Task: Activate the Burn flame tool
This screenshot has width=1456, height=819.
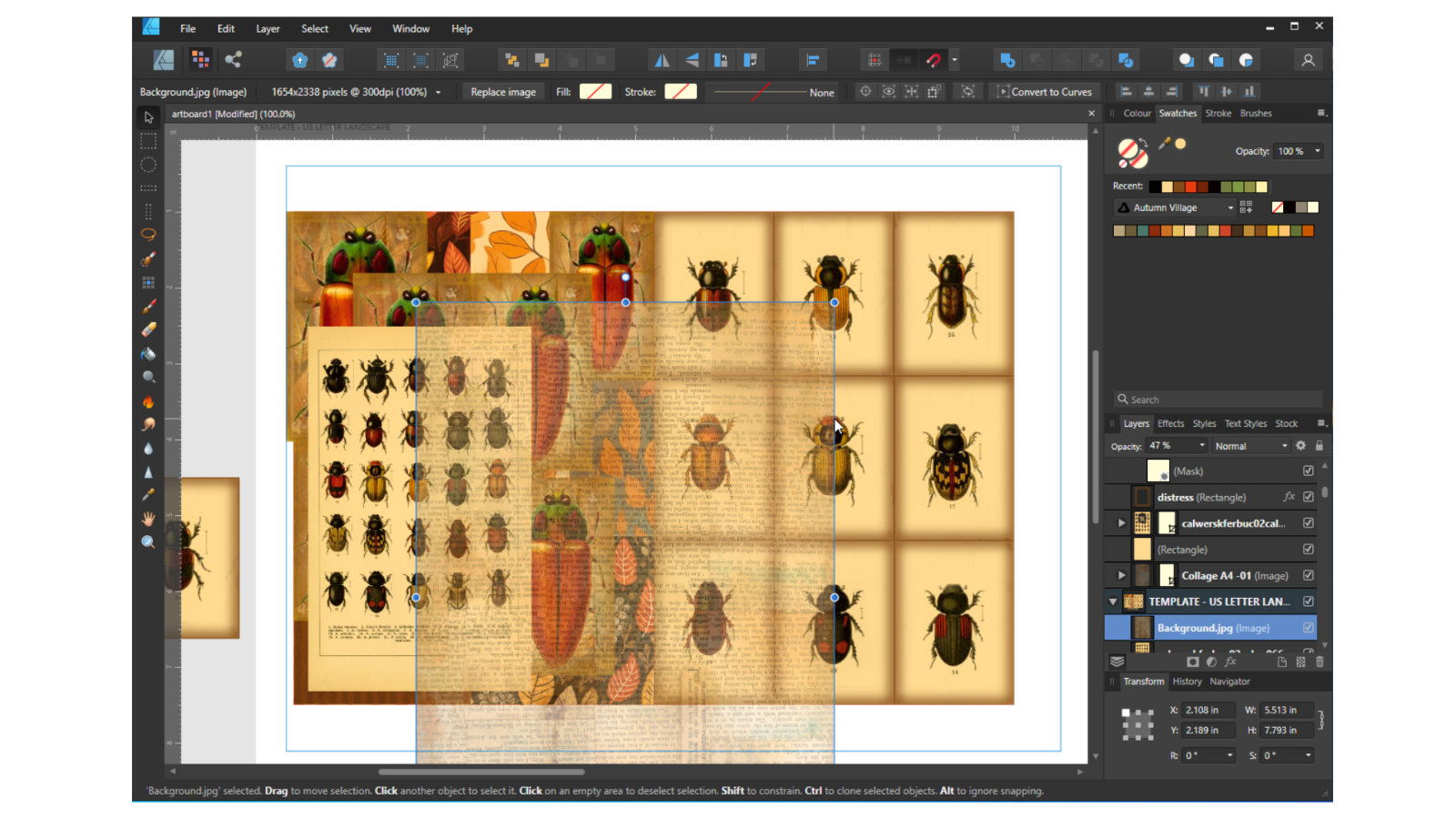Action: click(x=148, y=401)
